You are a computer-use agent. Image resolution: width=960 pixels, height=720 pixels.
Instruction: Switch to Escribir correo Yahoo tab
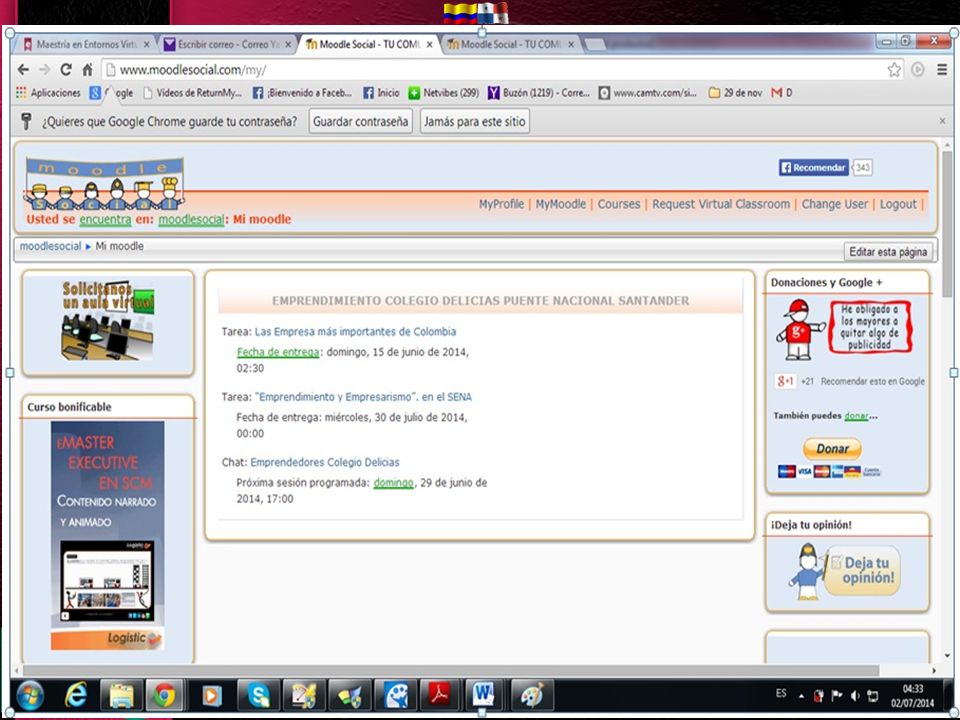coord(227,44)
